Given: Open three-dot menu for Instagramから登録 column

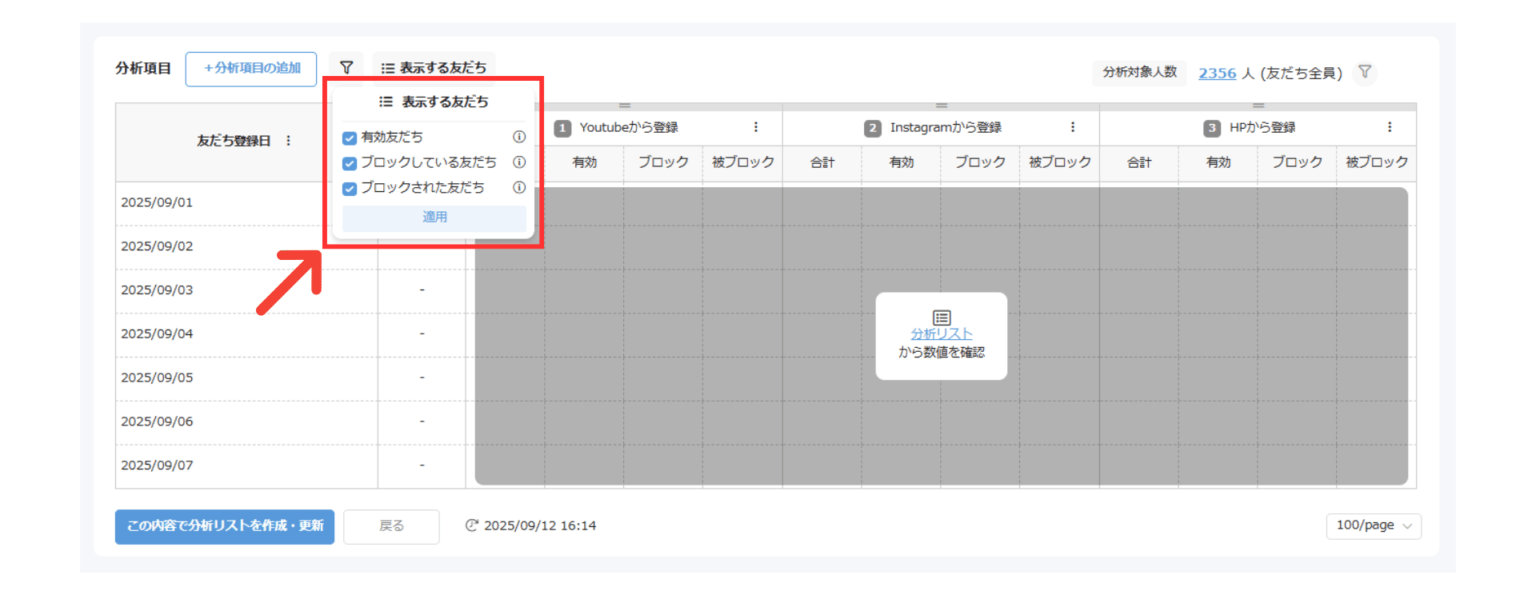Looking at the screenshot, I should pyautogui.click(x=1073, y=127).
